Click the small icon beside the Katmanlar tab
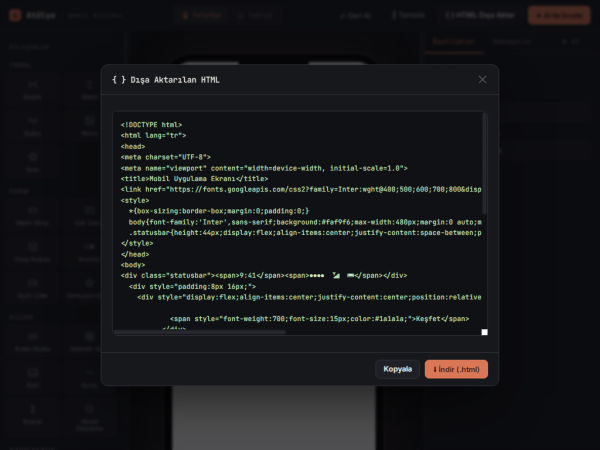Image resolution: width=600 pixels, height=450 pixels. (x=564, y=41)
